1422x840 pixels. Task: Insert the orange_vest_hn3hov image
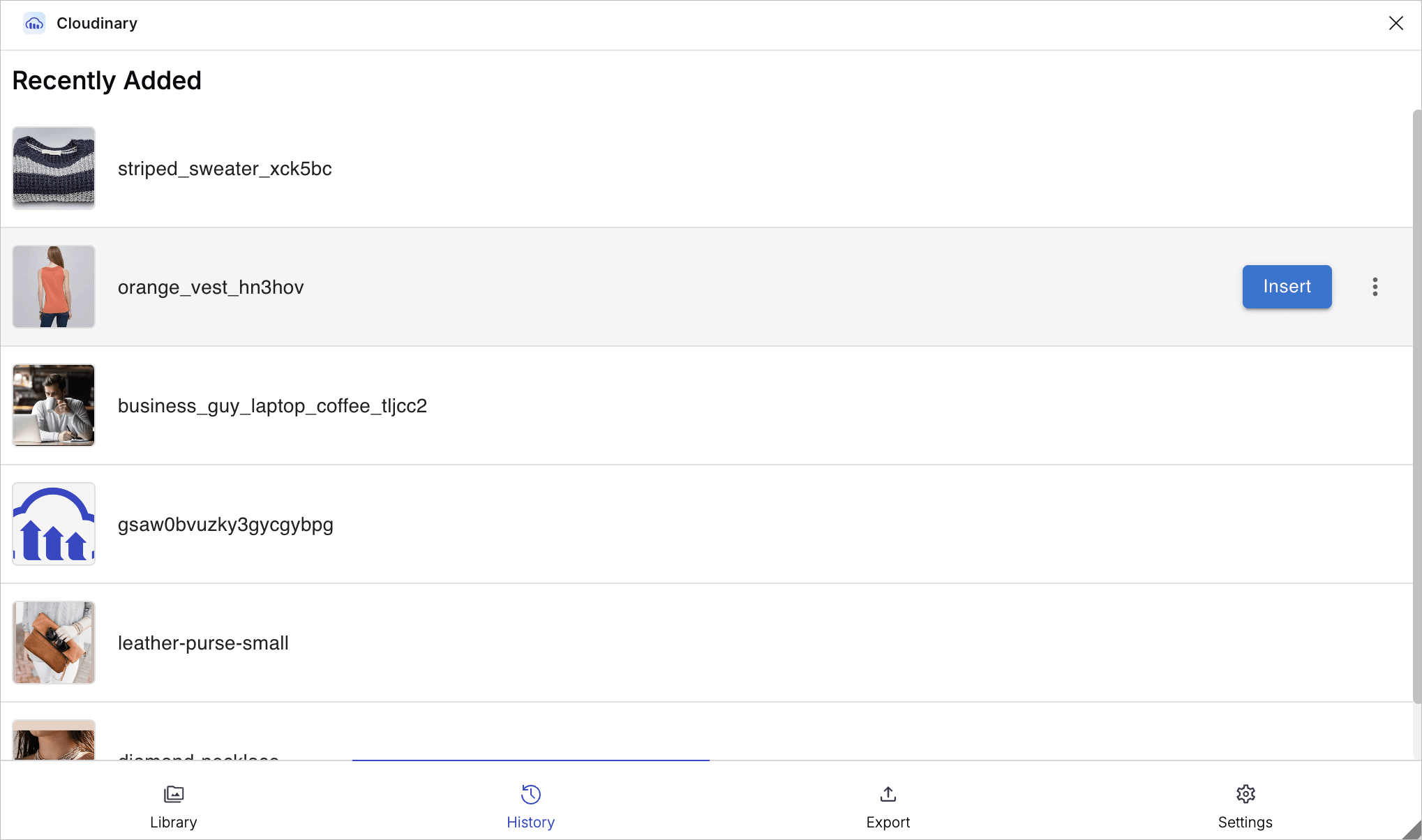coord(1287,287)
